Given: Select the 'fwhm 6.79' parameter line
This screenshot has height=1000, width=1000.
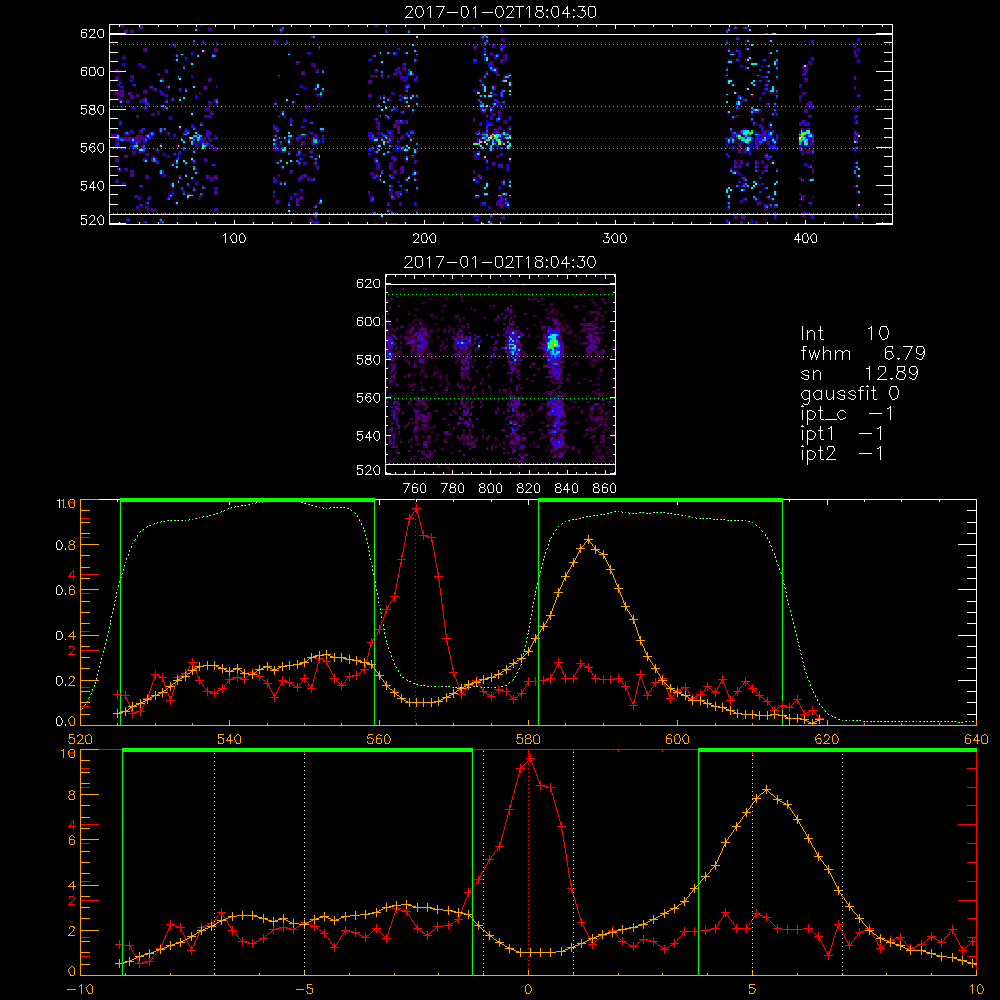Looking at the screenshot, I should click(863, 353).
